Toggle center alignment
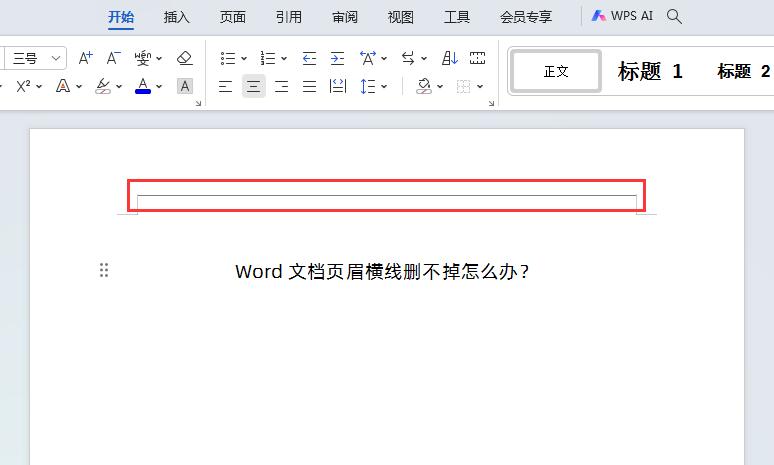The width and height of the screenshot is (774, 465). click(x=254, y=87)
